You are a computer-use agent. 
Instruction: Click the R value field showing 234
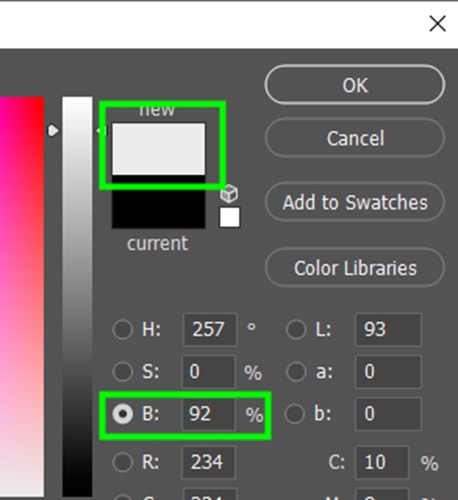tap(209, 462)
